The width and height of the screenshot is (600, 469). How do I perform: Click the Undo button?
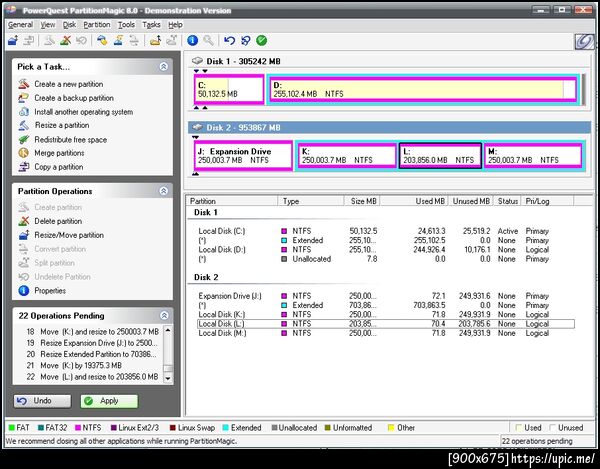click(42, 401)
